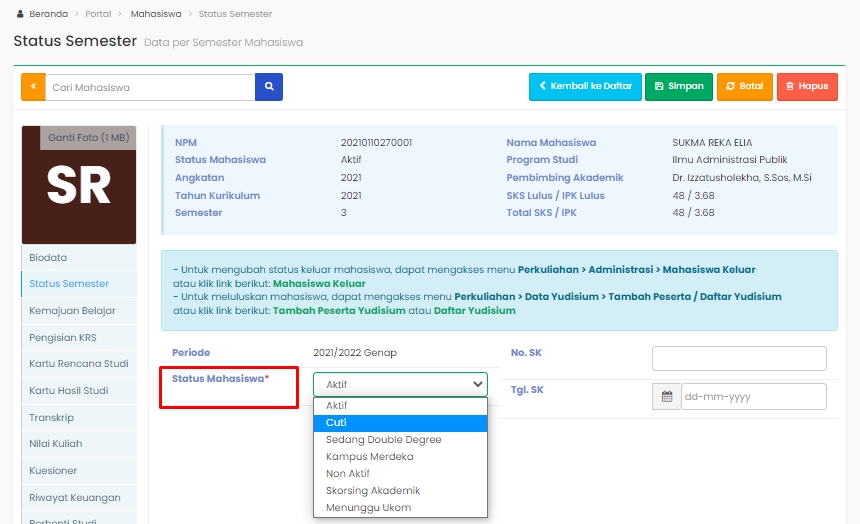Click Ganti Foto on profile picture
Viewport: 860px width, 524px height.
pos(87,137)
